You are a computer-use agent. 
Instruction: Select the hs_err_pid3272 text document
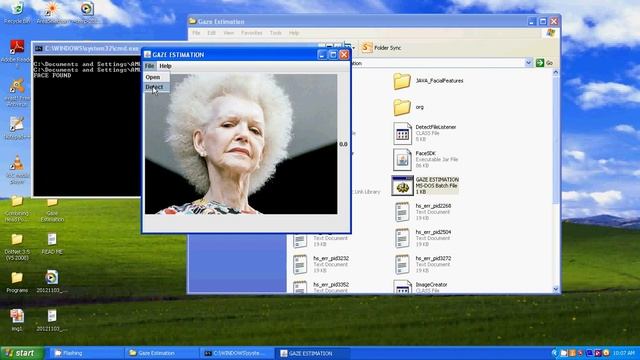422,264
